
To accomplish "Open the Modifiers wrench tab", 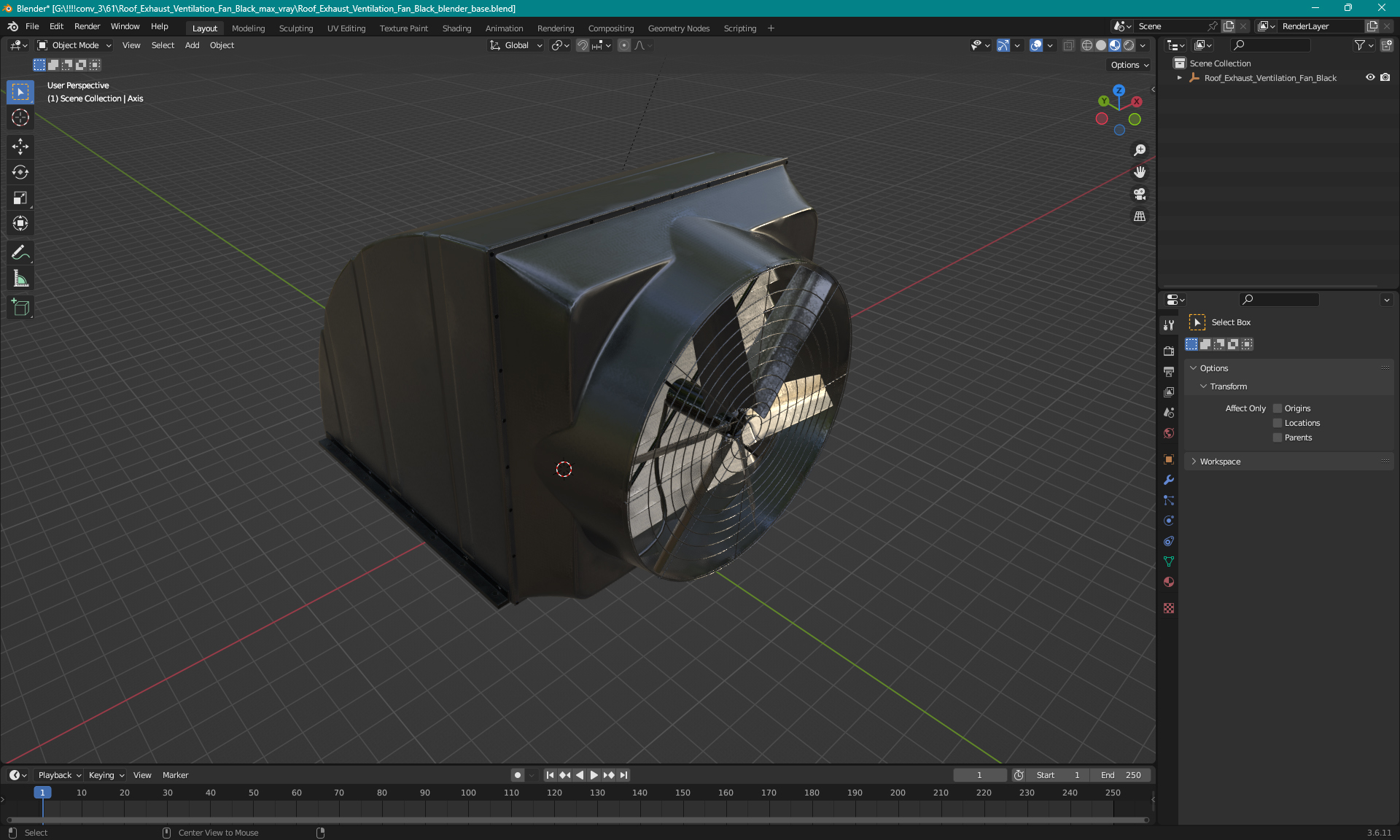I will tap(1169, 480).
